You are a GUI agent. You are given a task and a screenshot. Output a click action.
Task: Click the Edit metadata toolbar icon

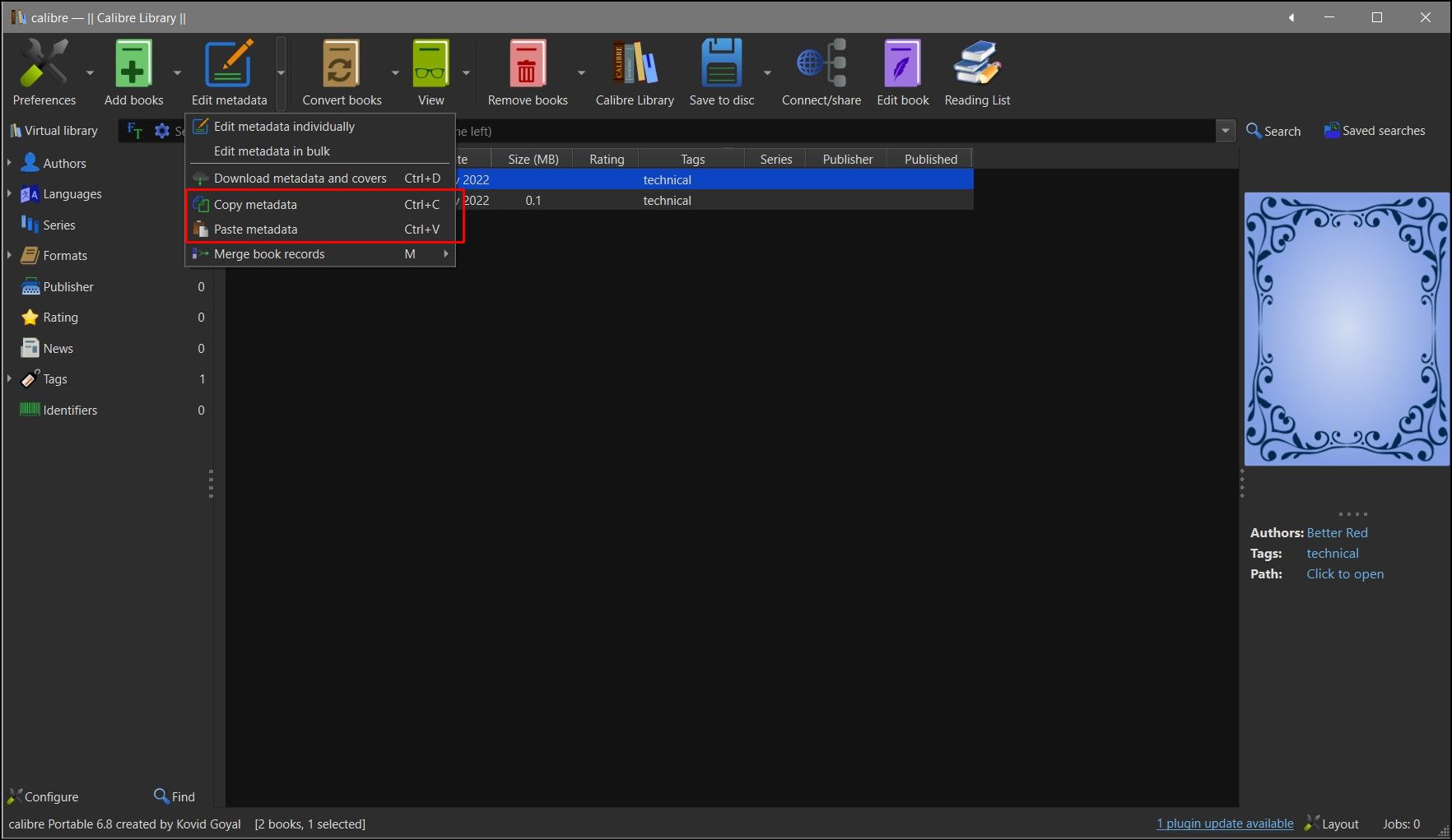click(x=229, y=63)
